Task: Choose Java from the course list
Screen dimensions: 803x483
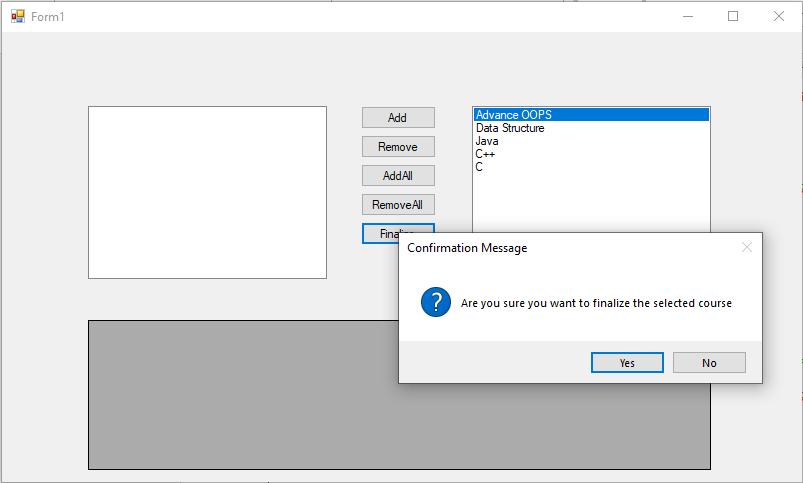Action: tap(487, 141)
